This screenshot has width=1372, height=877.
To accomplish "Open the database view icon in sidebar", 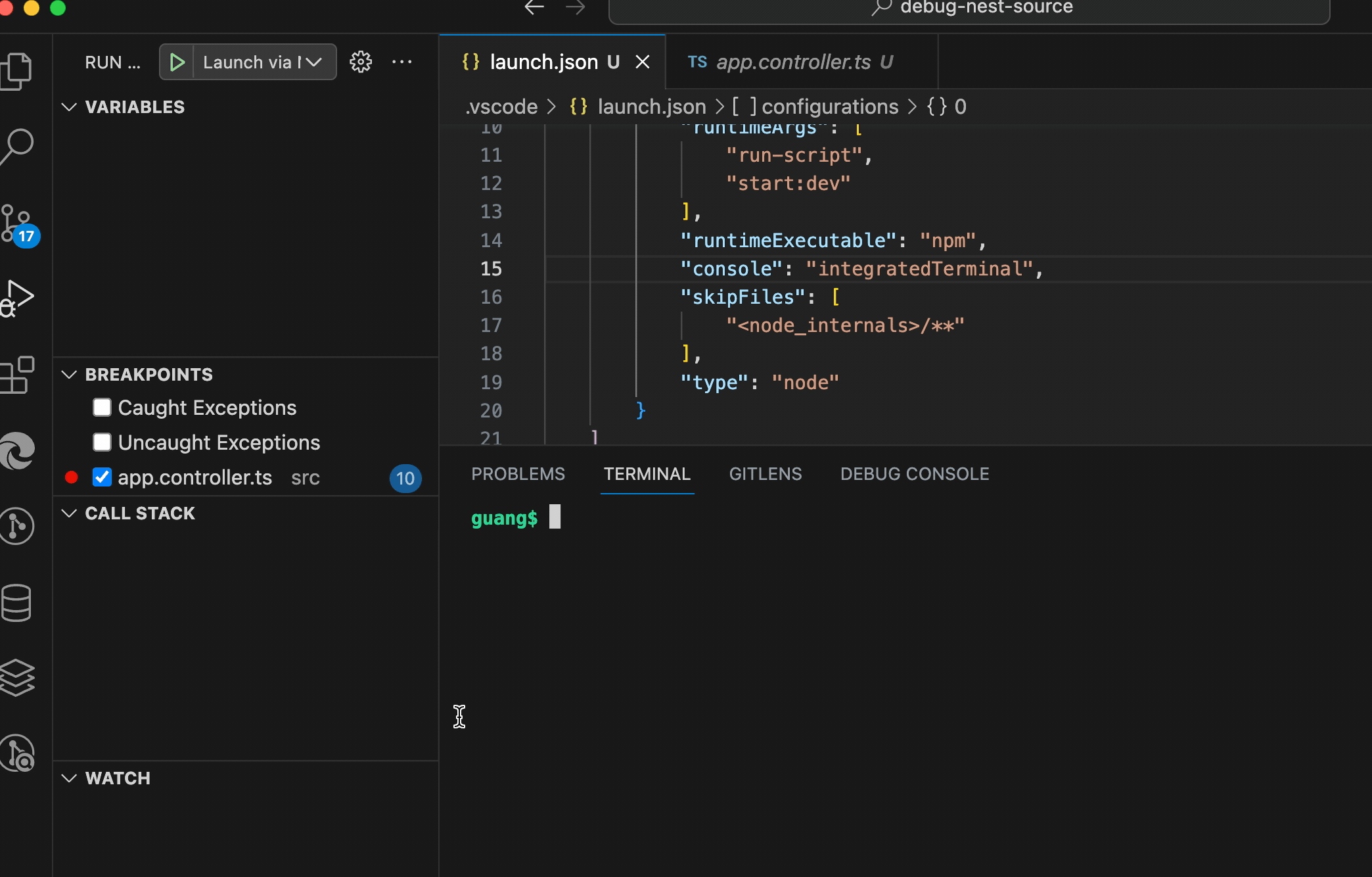I will [17, 603].
